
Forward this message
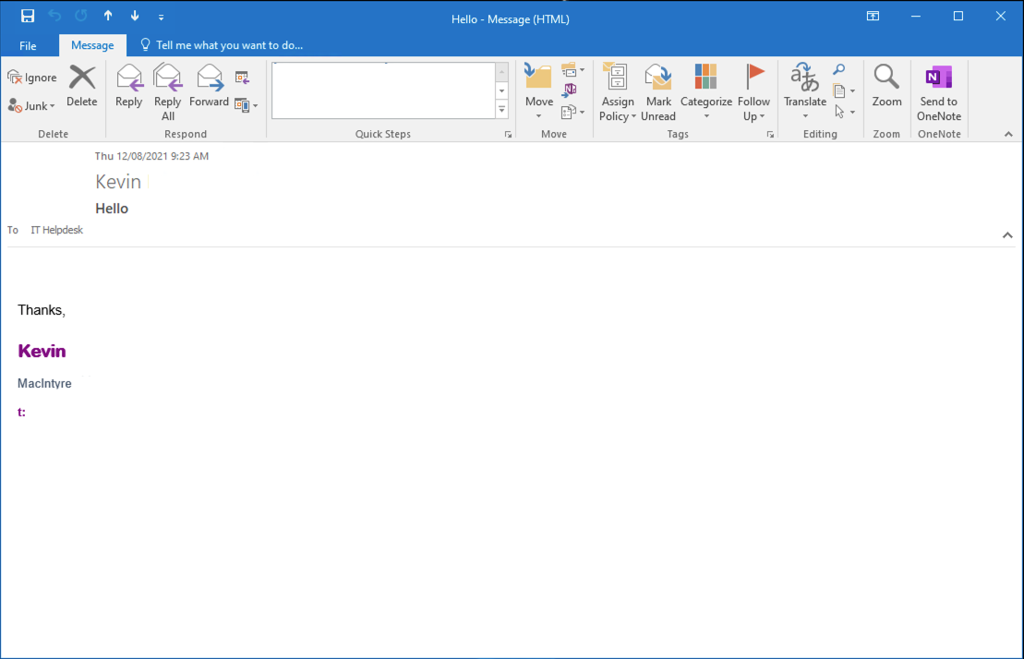tap(209, 78)
